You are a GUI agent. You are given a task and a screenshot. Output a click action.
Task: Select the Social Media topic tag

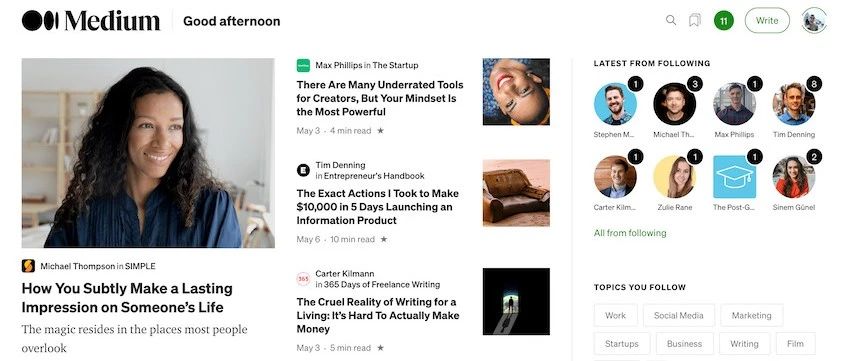click(x=679, y=315)
